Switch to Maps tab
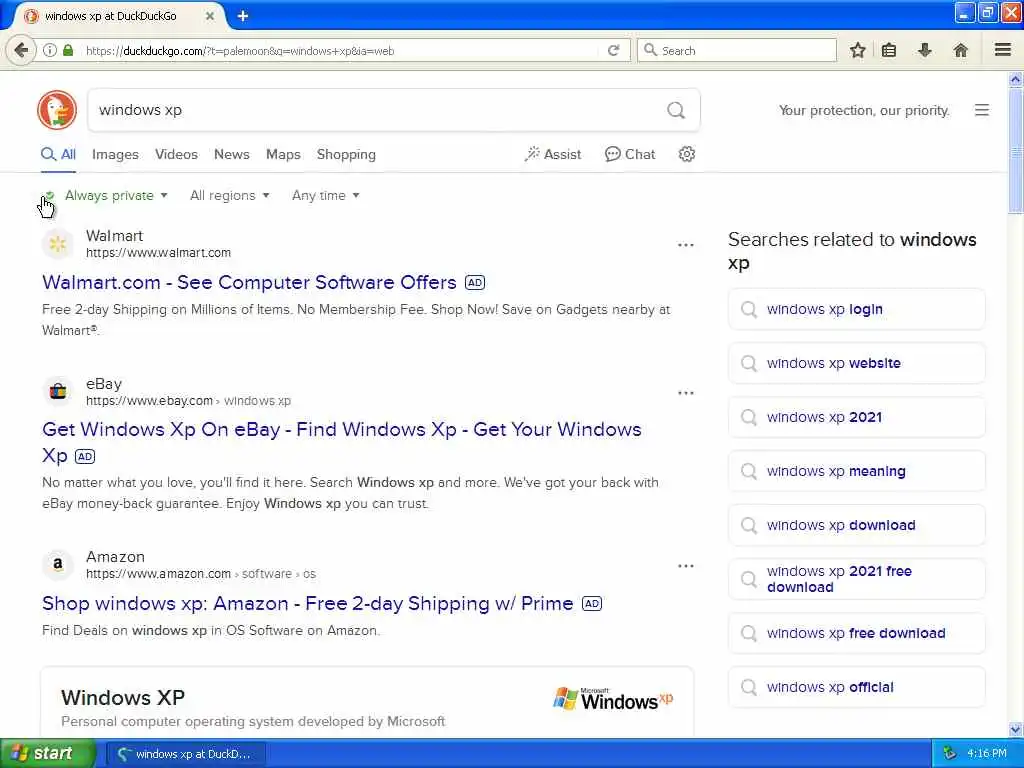This screenshot has height=768, width=1024. (283, 154)
